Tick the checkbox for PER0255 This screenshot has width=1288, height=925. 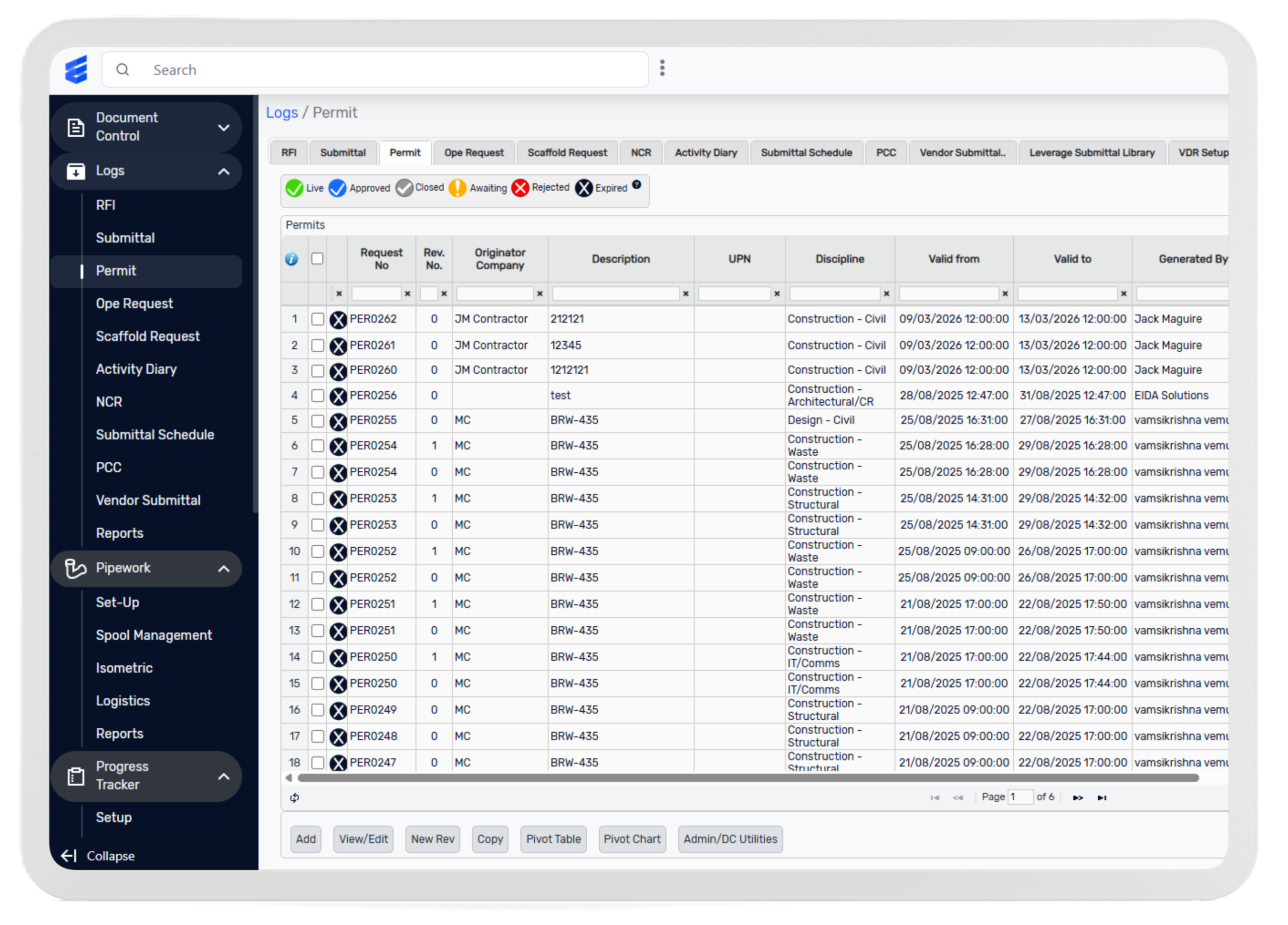[x=317, y=421]
